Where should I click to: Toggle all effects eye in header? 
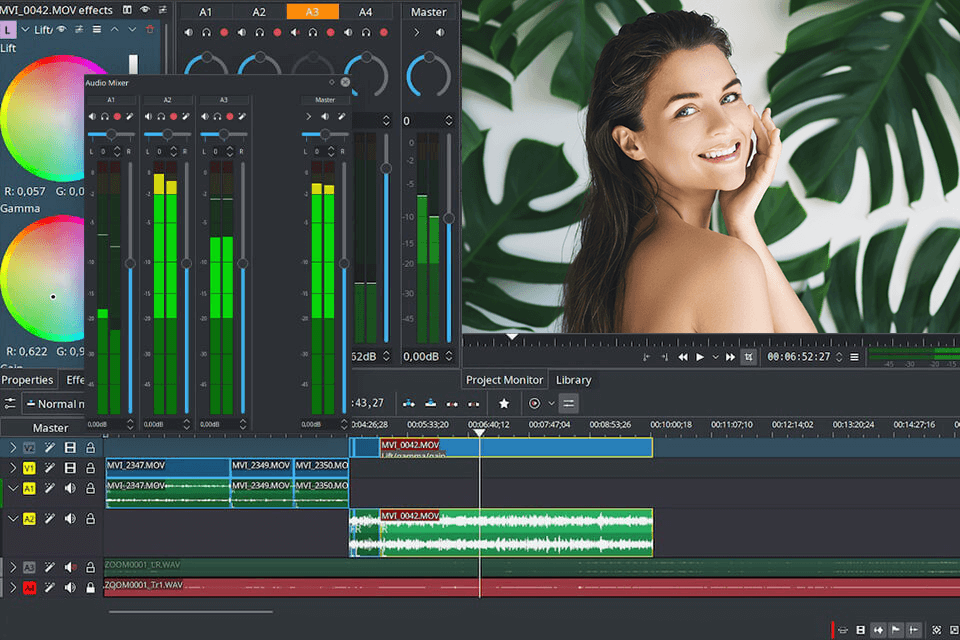click(x=145, y=10)
